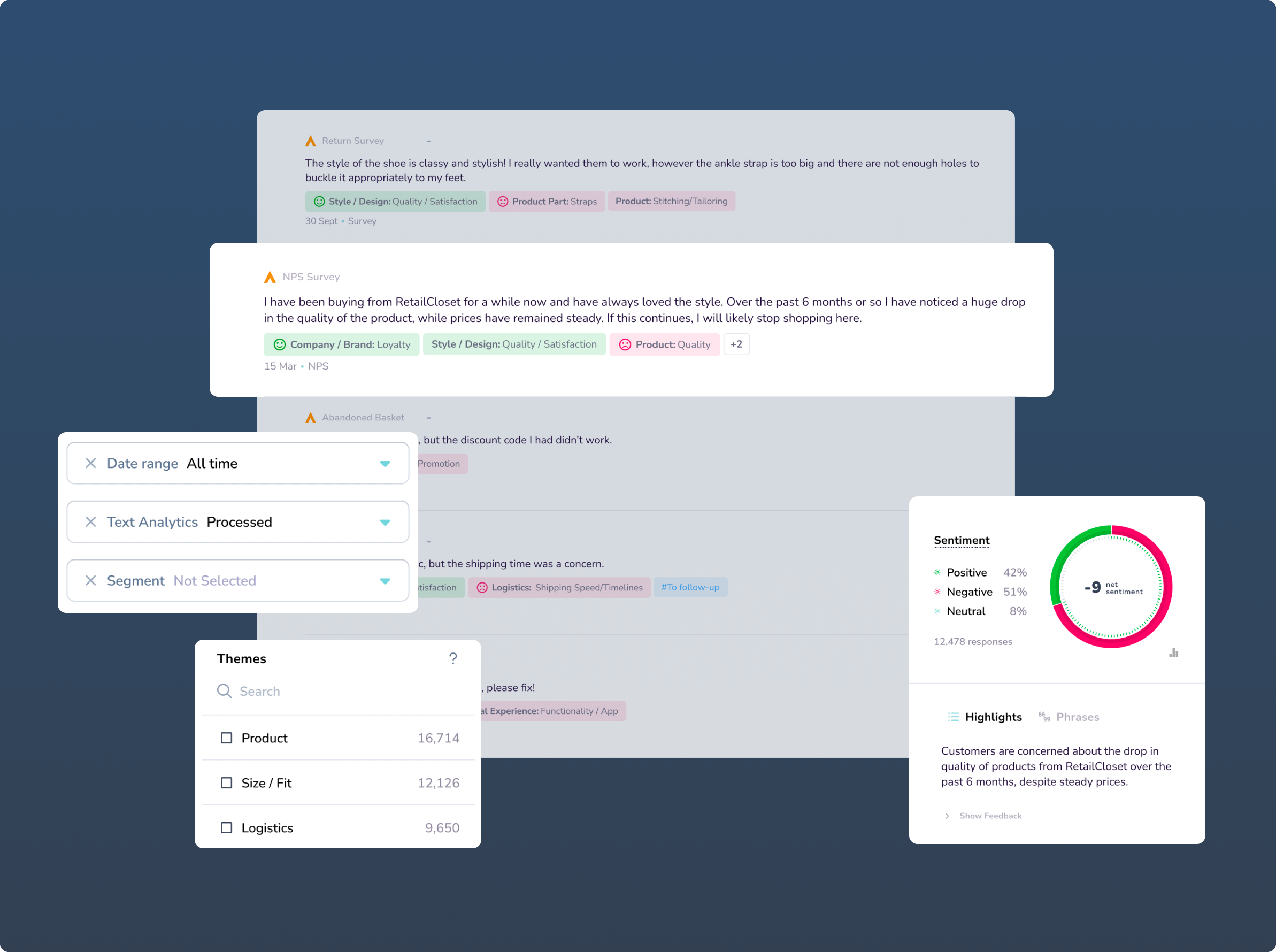The width and height of the screenshot is (1276, 952).
Task: Reveal extra tags via the +2 button
Action: click(736, 344)
